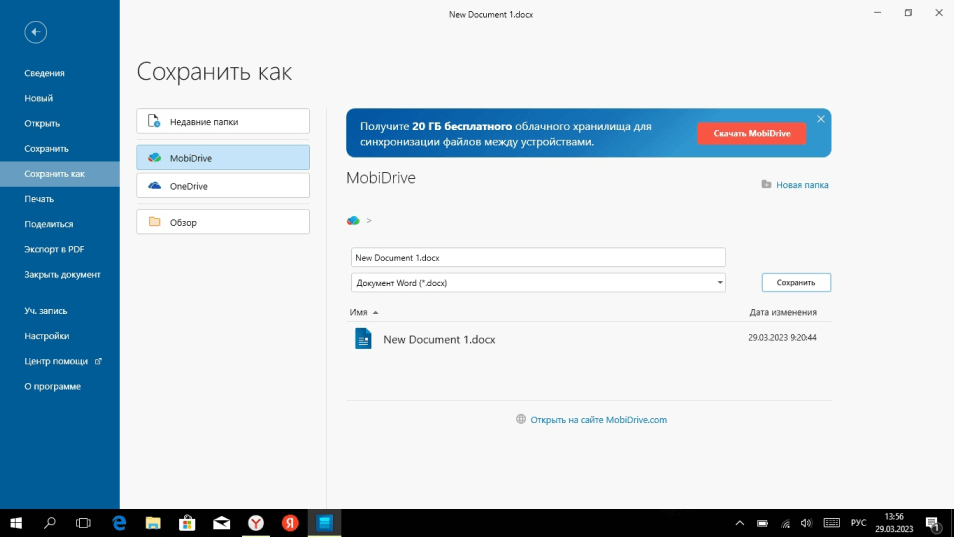The width and height of the screenshot is (955, 538).
Task: Select OneDrive storage location
Action: 223,186
